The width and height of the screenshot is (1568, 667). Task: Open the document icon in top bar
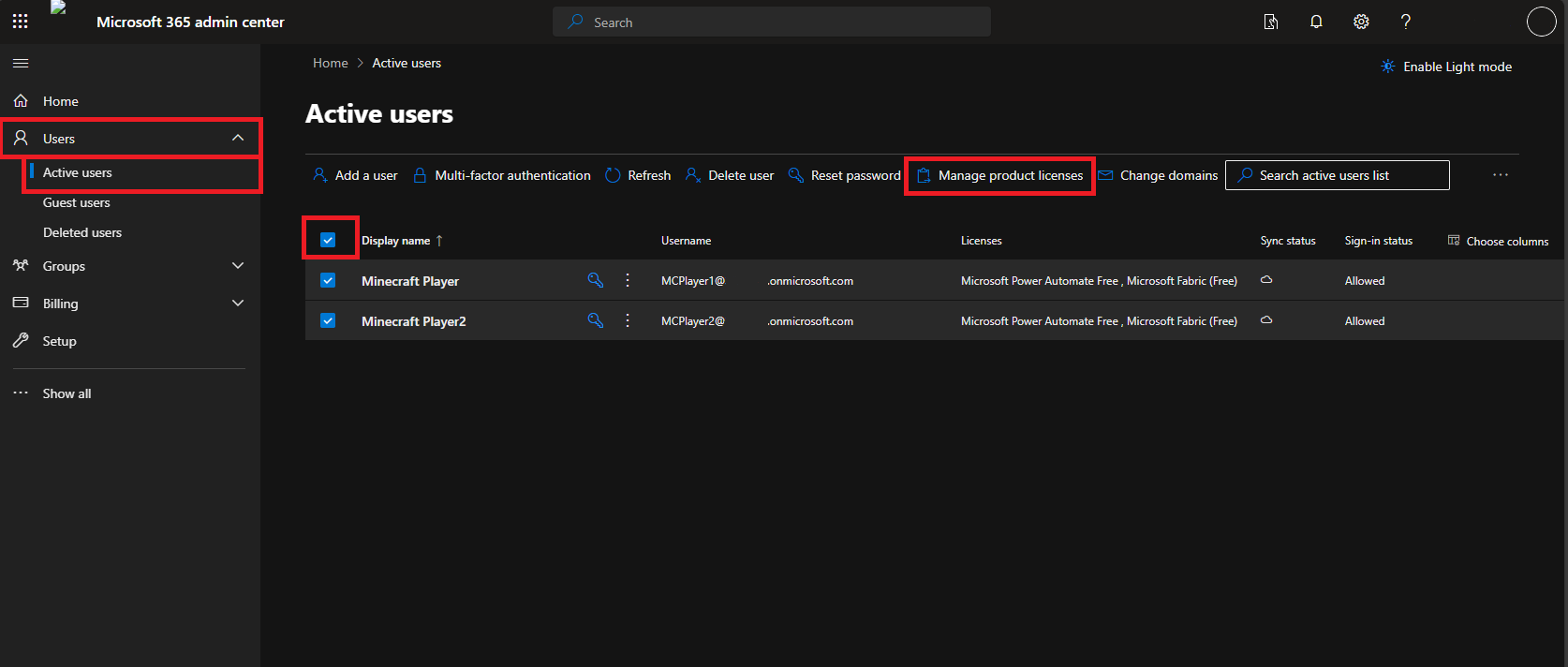1271,22
